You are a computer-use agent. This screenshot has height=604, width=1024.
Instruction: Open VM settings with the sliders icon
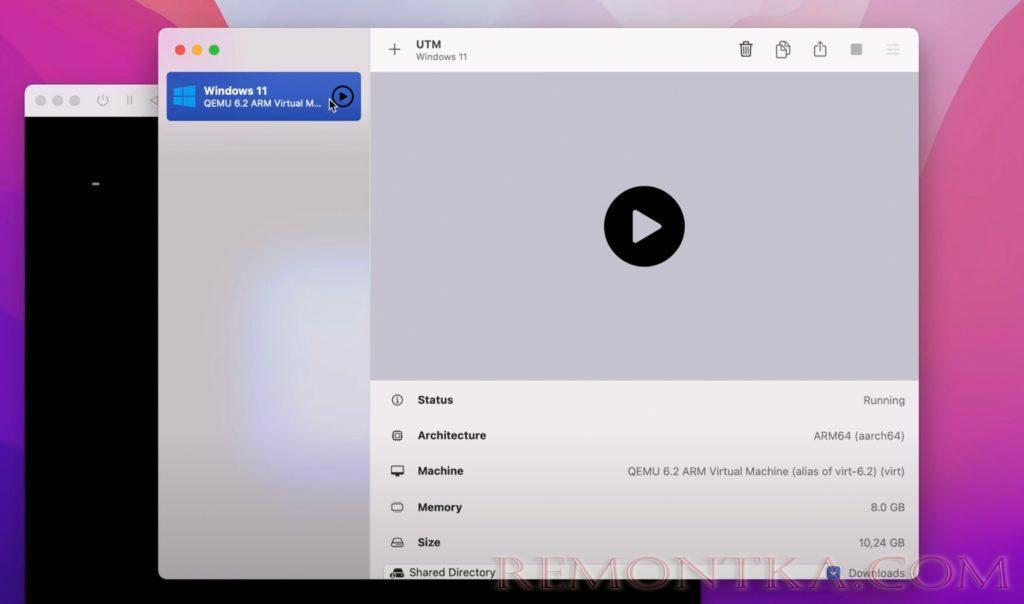893,50
